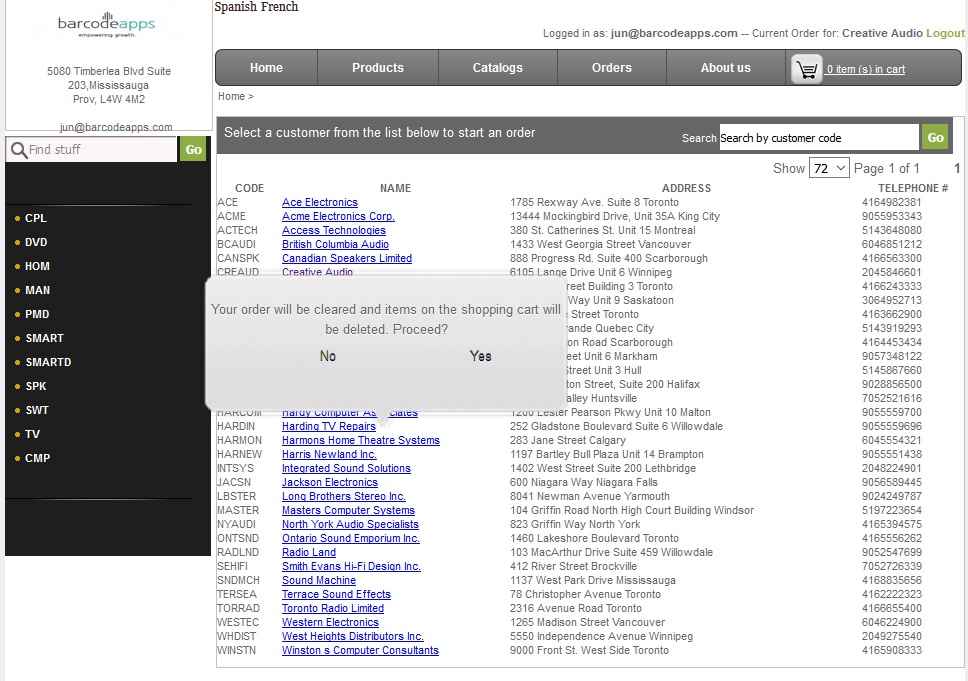The width and height of the screenshot is (968, 681).
Task: Click address 1785 Rexway Ave. Suite 8 Toronto
Action: point(594,203)
